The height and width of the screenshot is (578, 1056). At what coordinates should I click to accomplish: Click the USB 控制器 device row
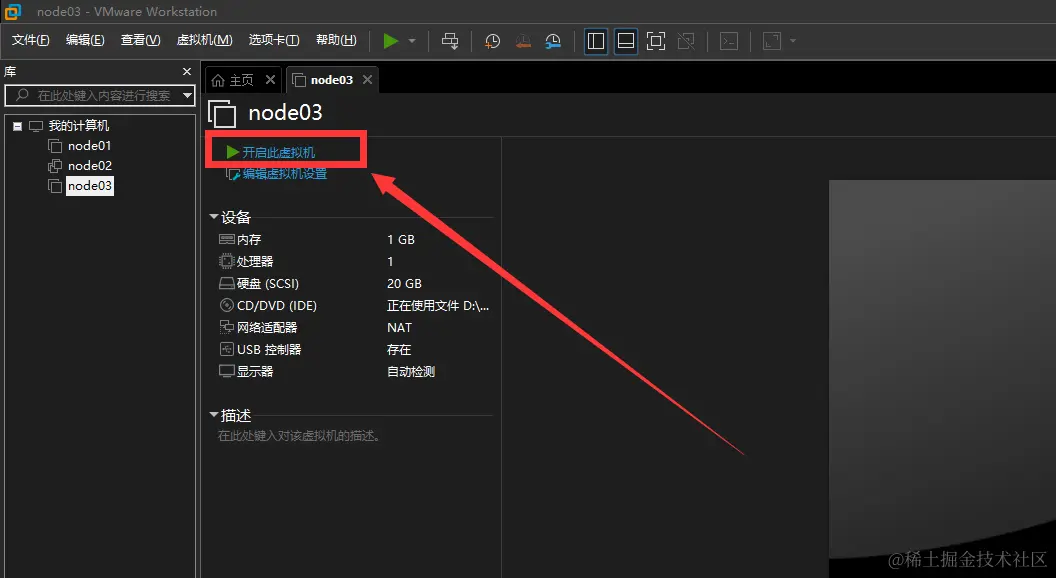pyautogui.click(x=355, y=350)
